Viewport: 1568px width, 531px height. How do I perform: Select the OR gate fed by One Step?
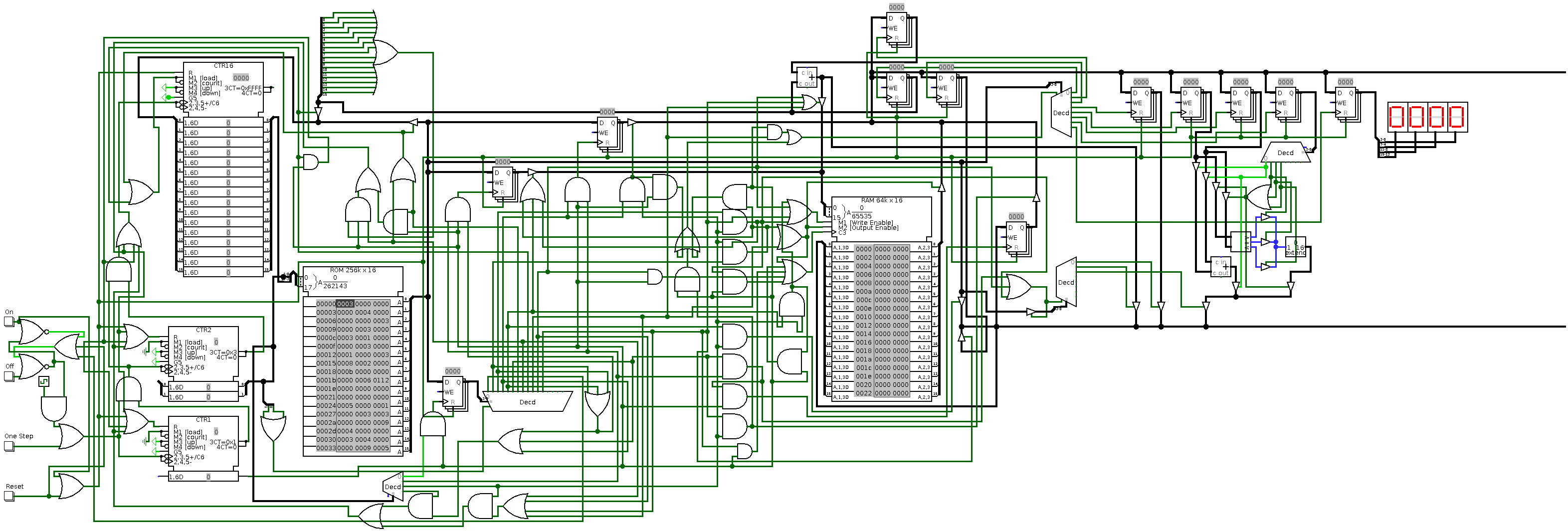click(x=71, y=436)
